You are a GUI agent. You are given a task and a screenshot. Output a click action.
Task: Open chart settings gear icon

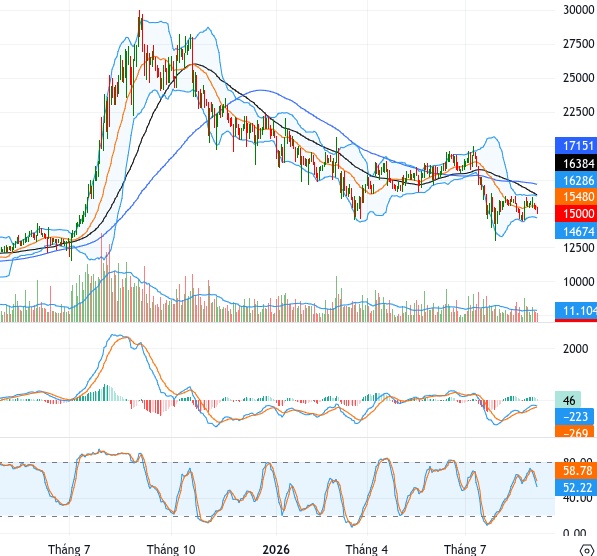pyautogui.click(x=587, y=550)
